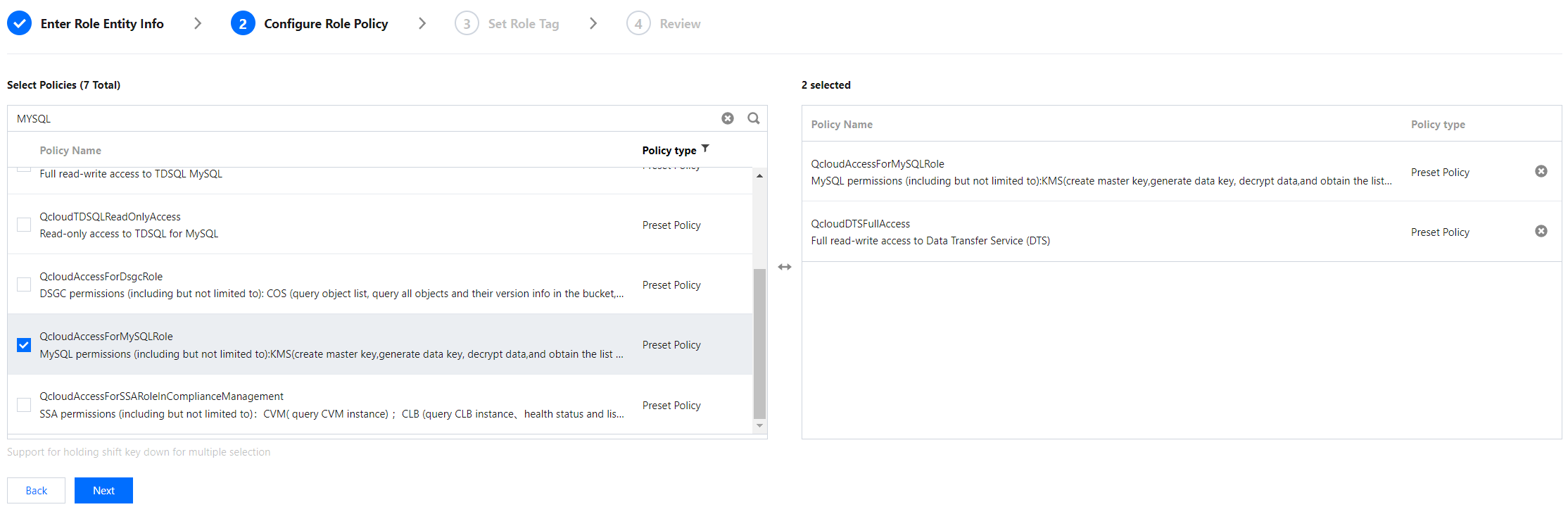The width and height of the screenshot is (1568, 507).
Task: Click the Back button
Action: [36, 490]
